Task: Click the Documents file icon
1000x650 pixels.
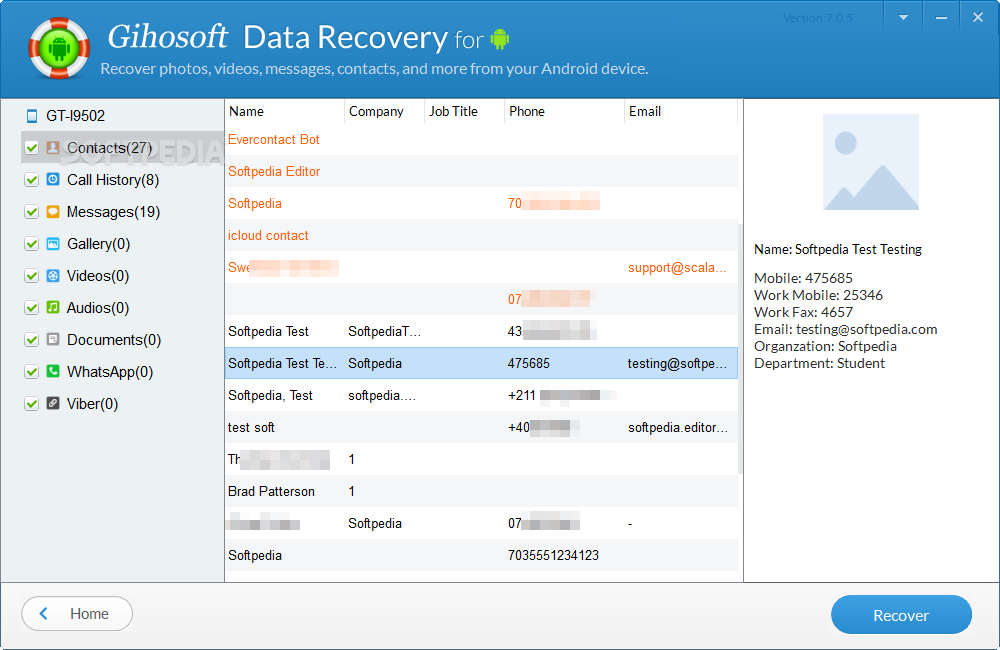Action: point(53,339)
